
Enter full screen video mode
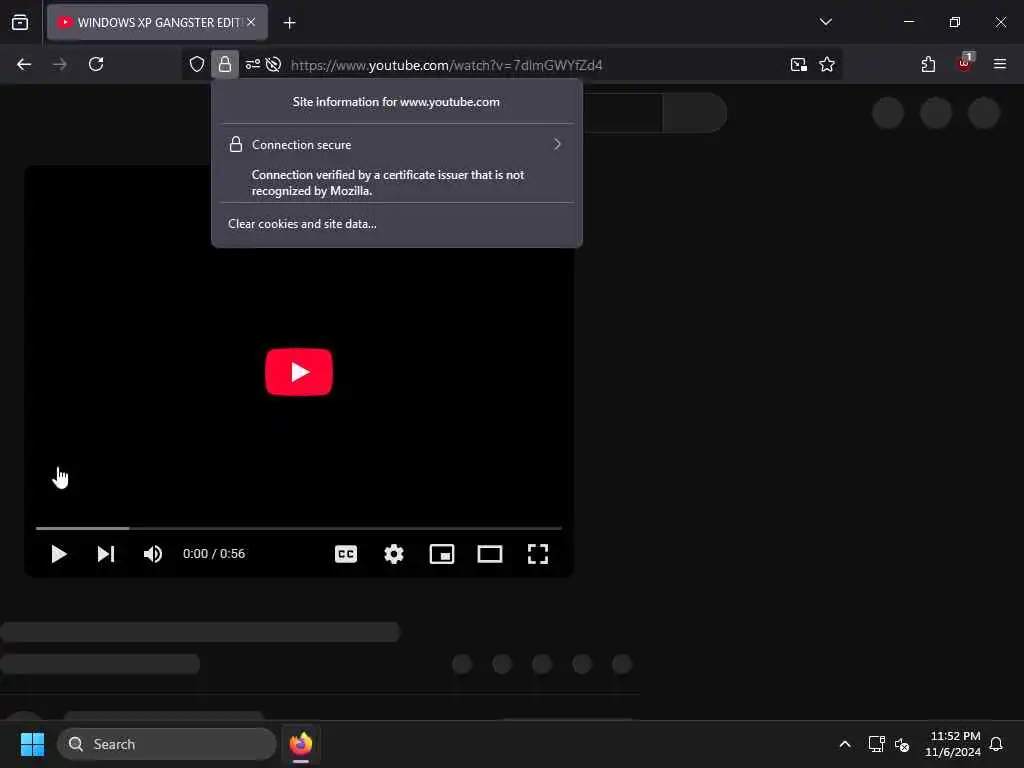coord(537,554)
